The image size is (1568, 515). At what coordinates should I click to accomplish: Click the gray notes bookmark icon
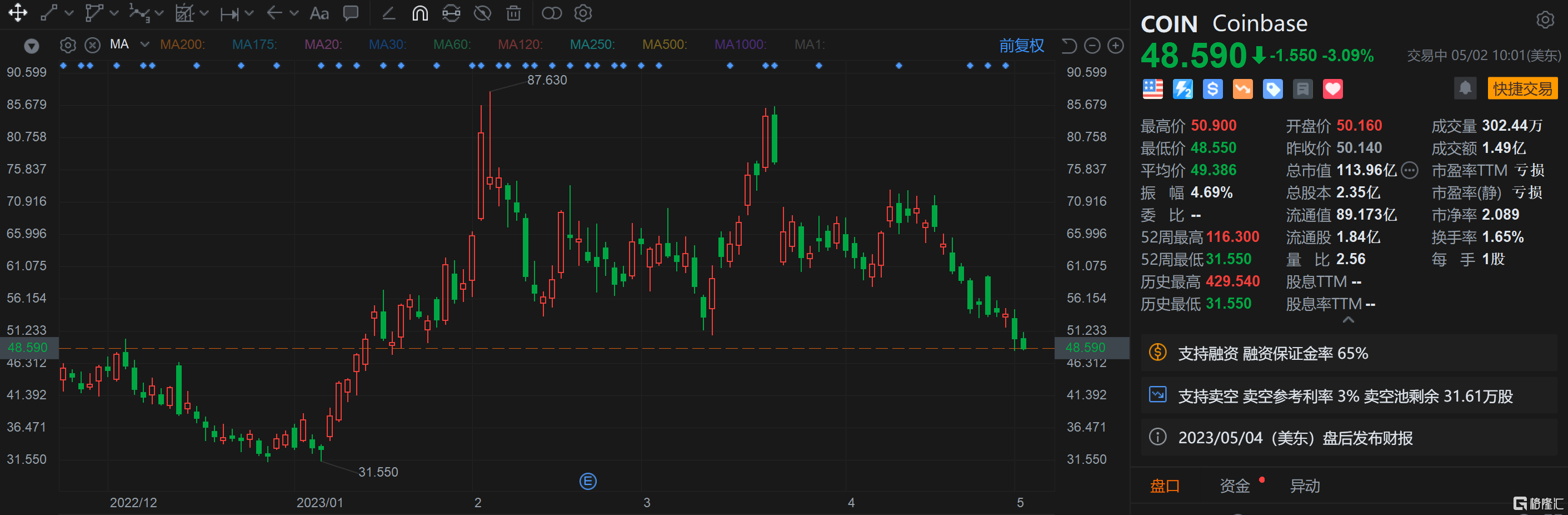click(1302, 89)
